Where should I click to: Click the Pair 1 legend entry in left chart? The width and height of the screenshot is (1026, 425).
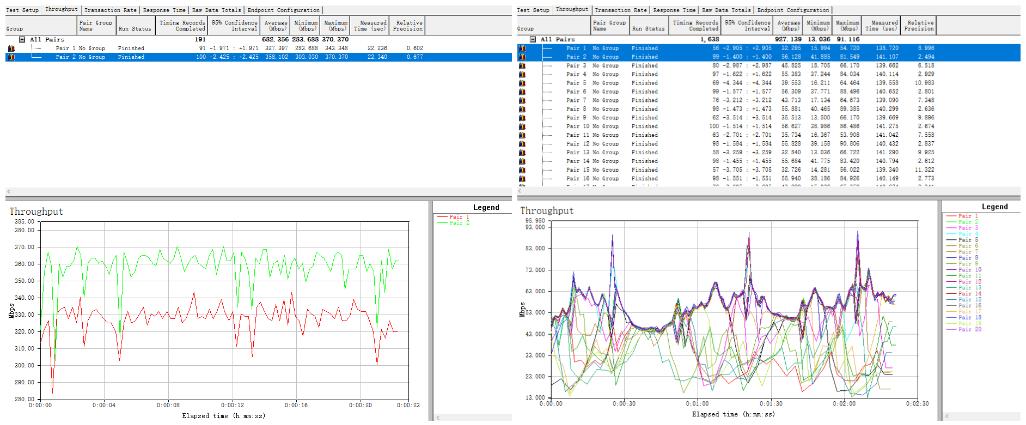[x=460, y=218]
